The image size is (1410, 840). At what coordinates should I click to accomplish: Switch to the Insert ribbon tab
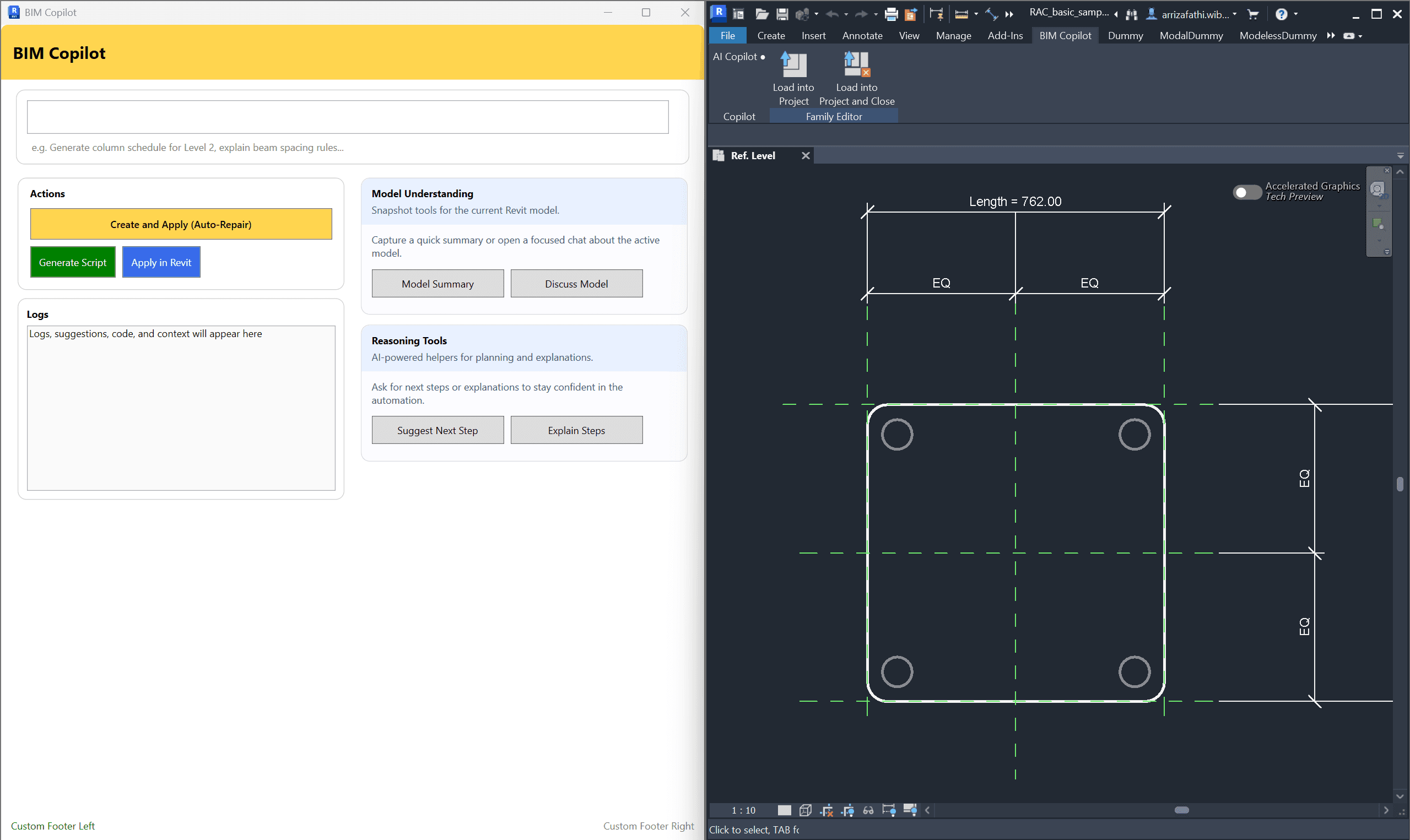[x=813, y=36]
